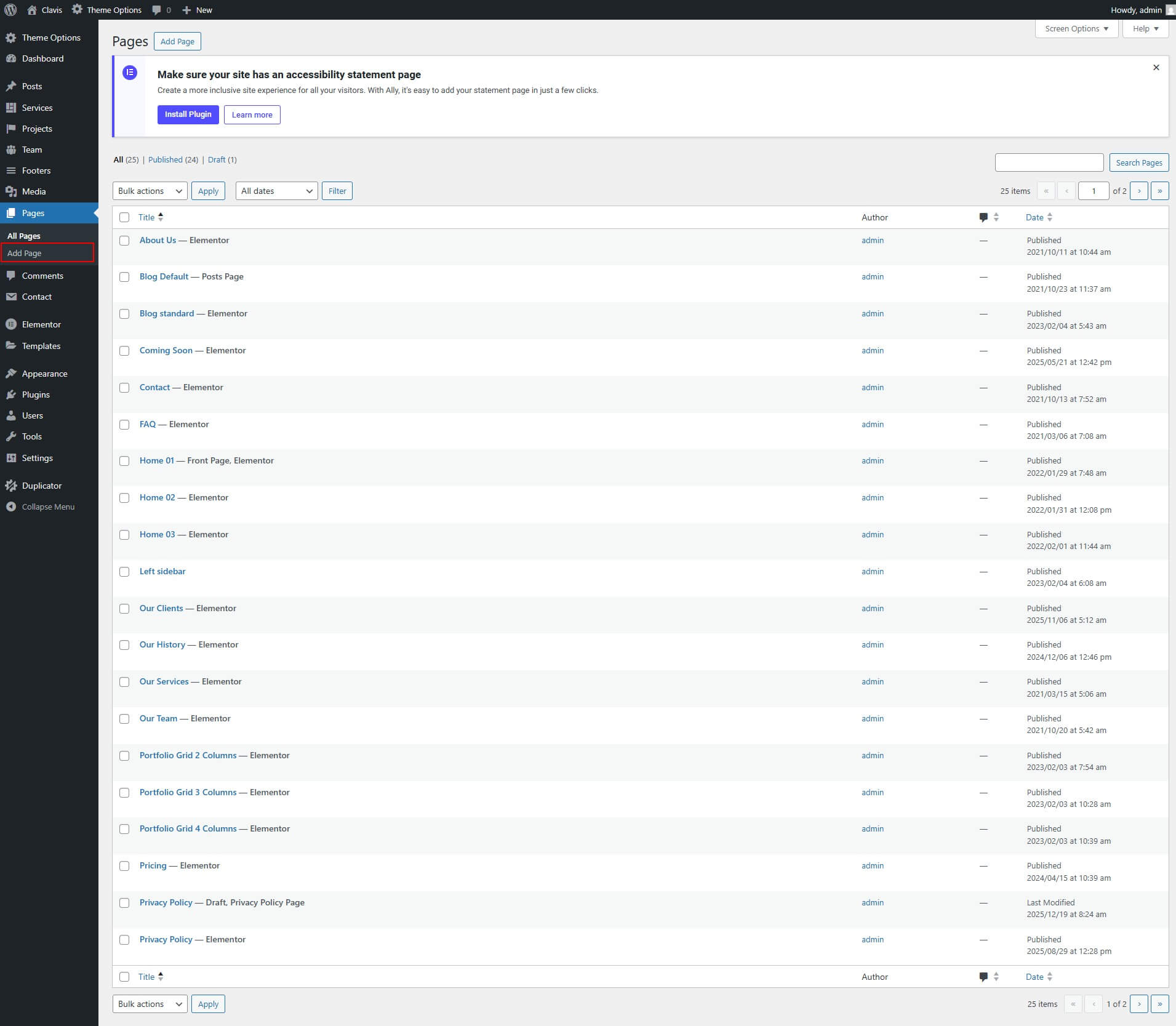Screen dimensions: 1176x1026
Task: Click the WordPress logo in admin bar
Action: 10,10
